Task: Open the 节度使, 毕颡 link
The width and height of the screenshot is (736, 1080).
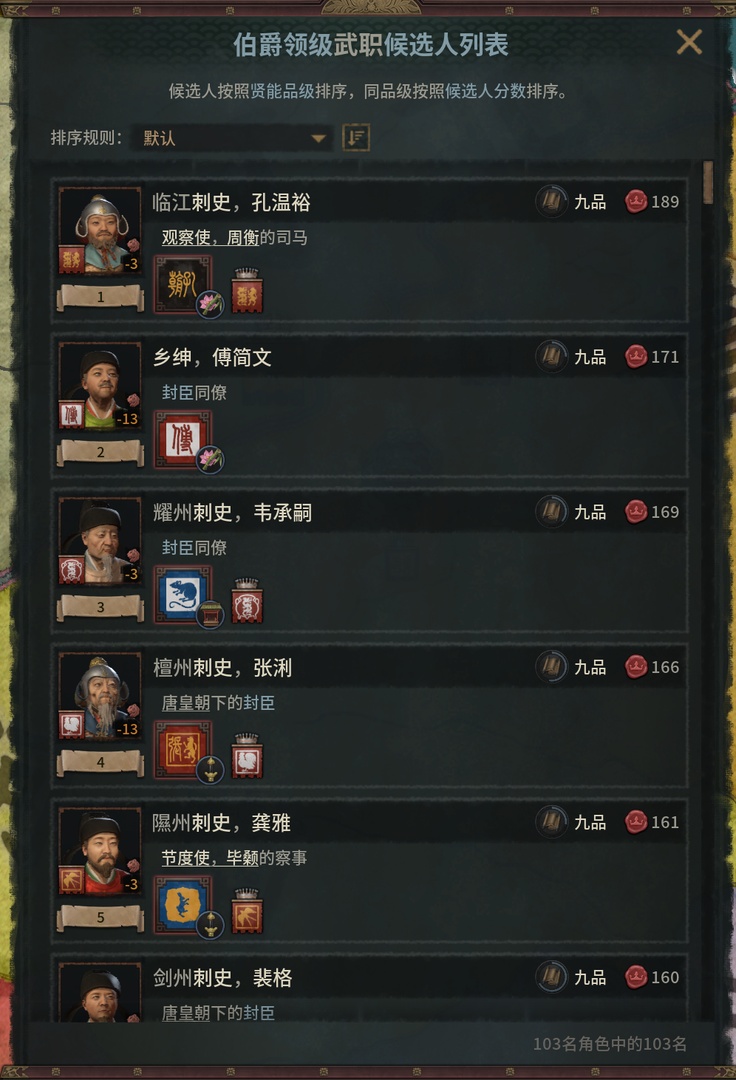Action: pos(210,858)
